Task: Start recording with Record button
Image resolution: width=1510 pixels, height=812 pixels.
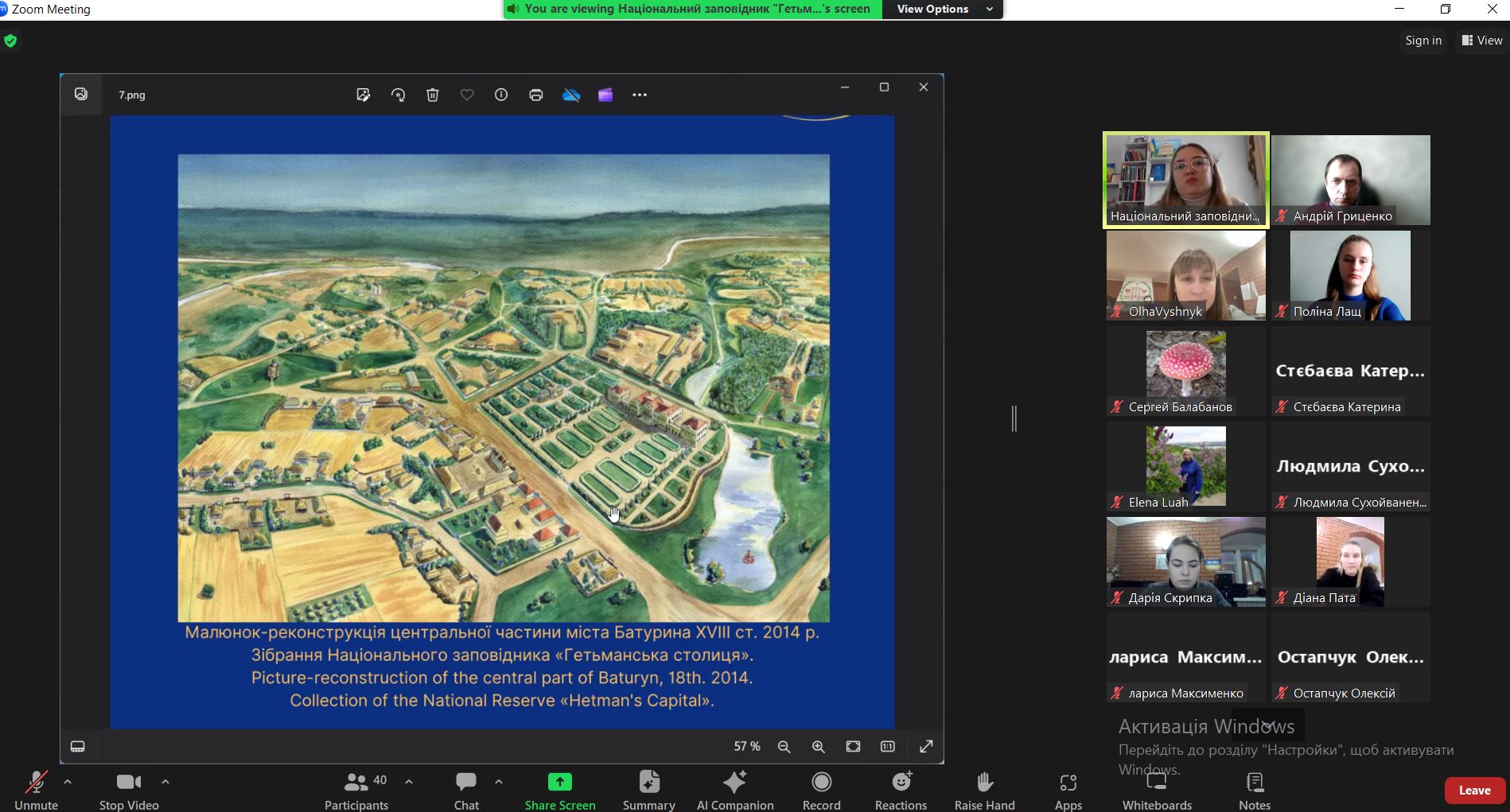Action: coord(822,791)
